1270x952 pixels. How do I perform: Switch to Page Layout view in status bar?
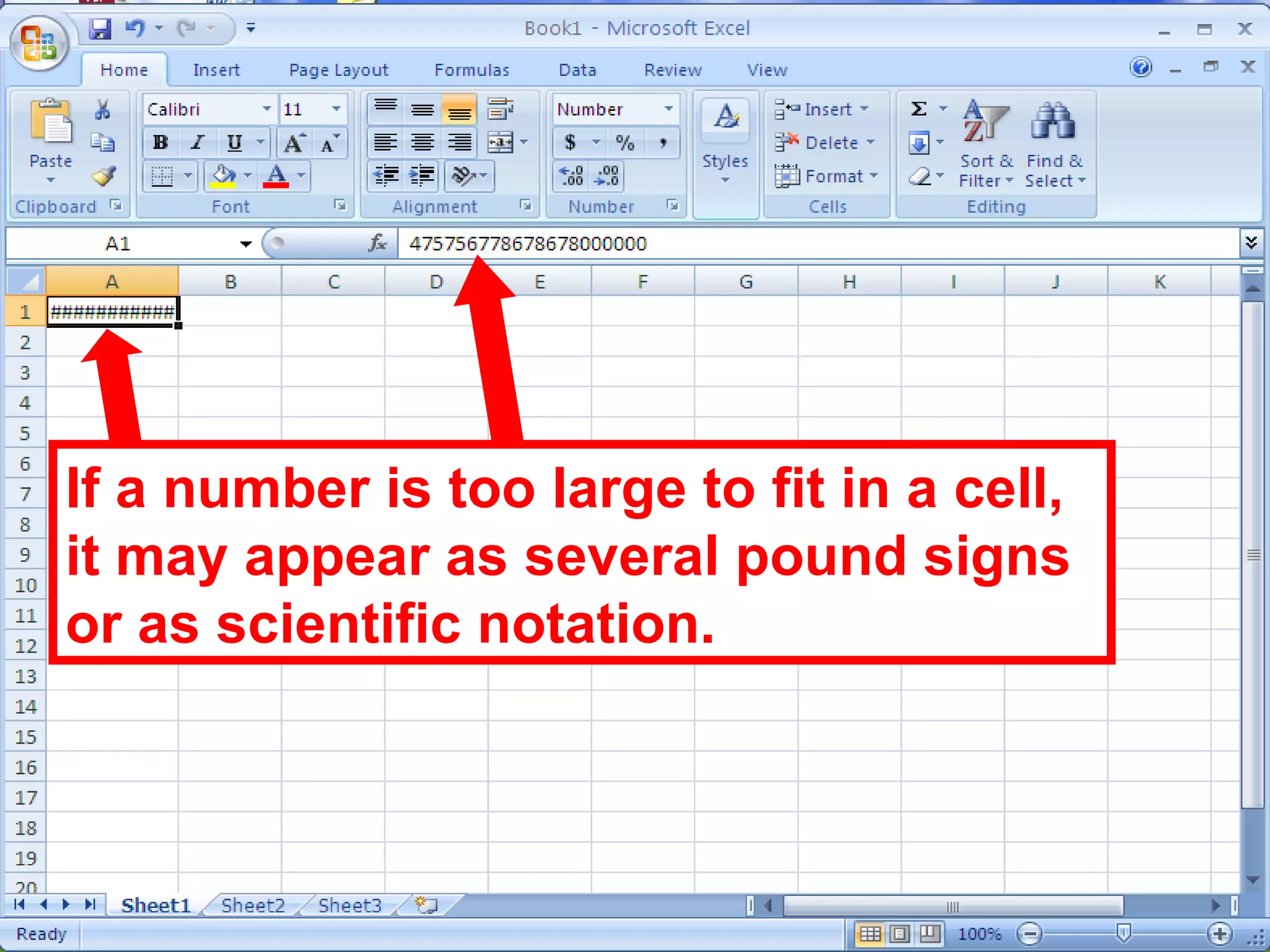click(900, 933)
